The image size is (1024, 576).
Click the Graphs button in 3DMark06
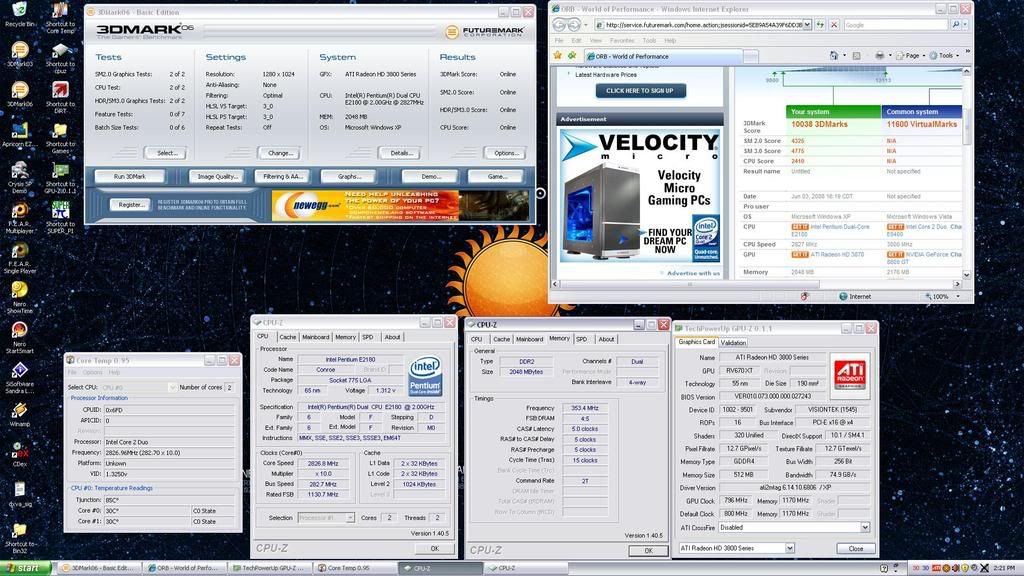[x=349, y=176]
